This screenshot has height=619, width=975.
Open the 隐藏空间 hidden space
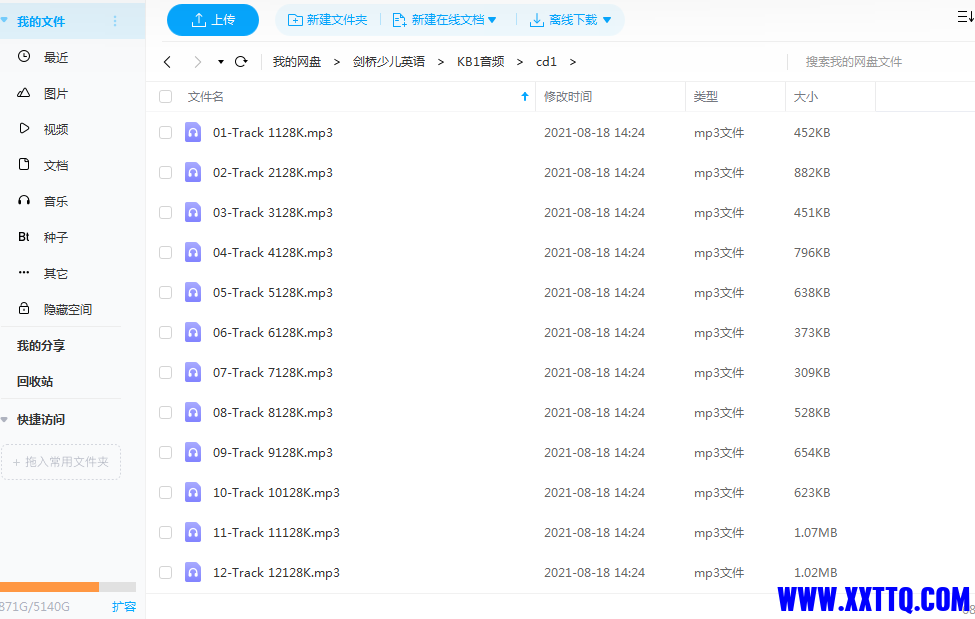pyautogui.click(x=67, y=309)
